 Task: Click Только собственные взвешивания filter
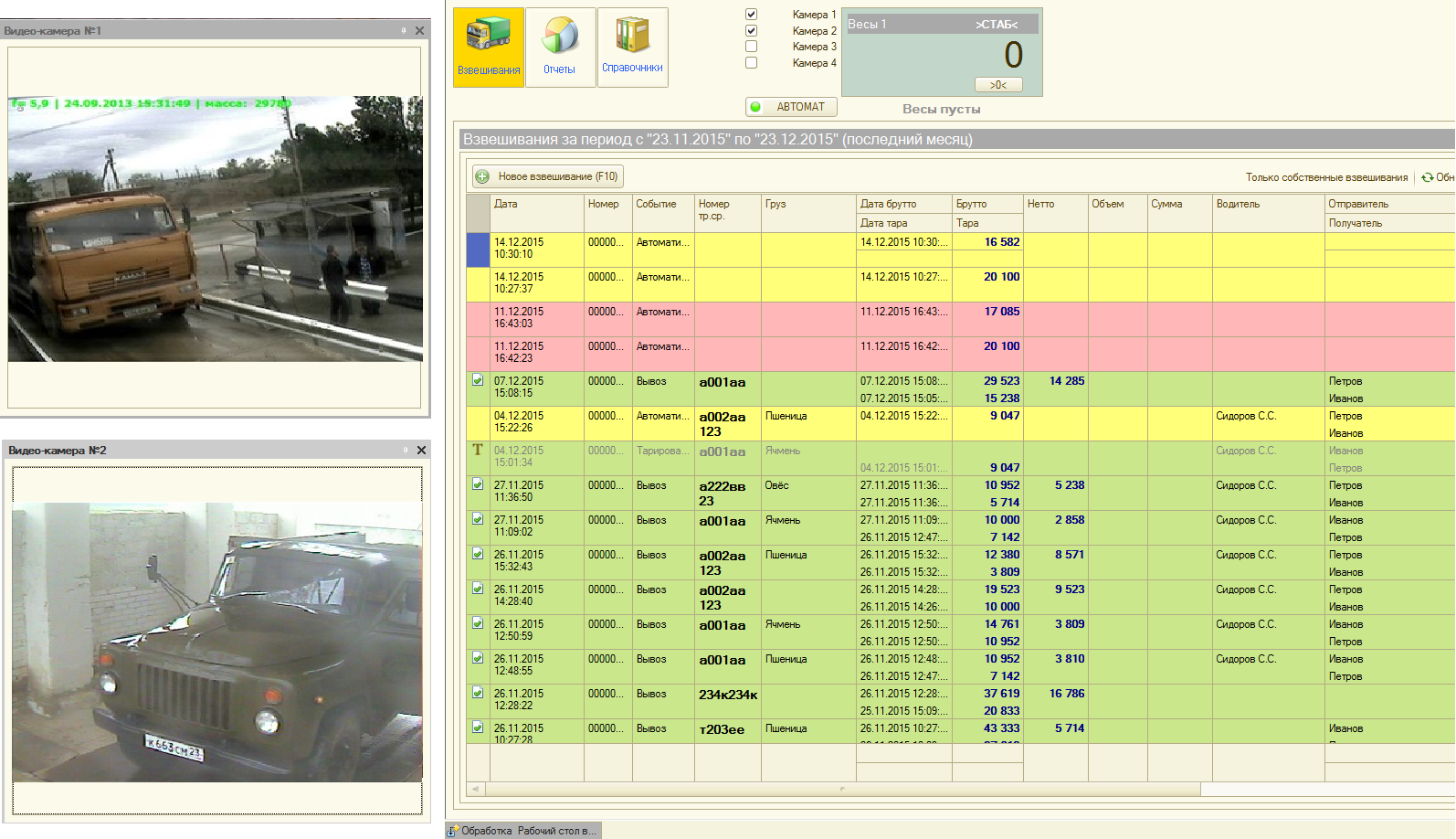(x=1326, y=177)
